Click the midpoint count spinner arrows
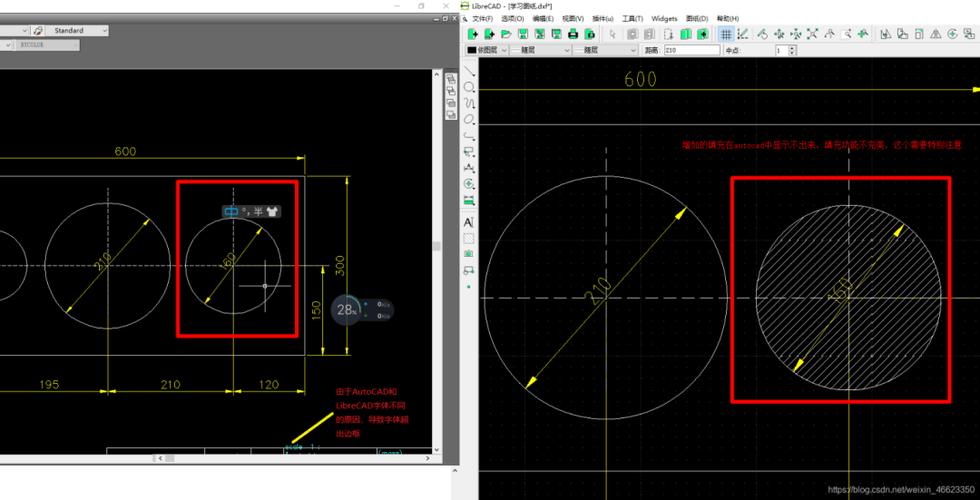This screenshot has width=980, height=500. (x=793, y=50)
